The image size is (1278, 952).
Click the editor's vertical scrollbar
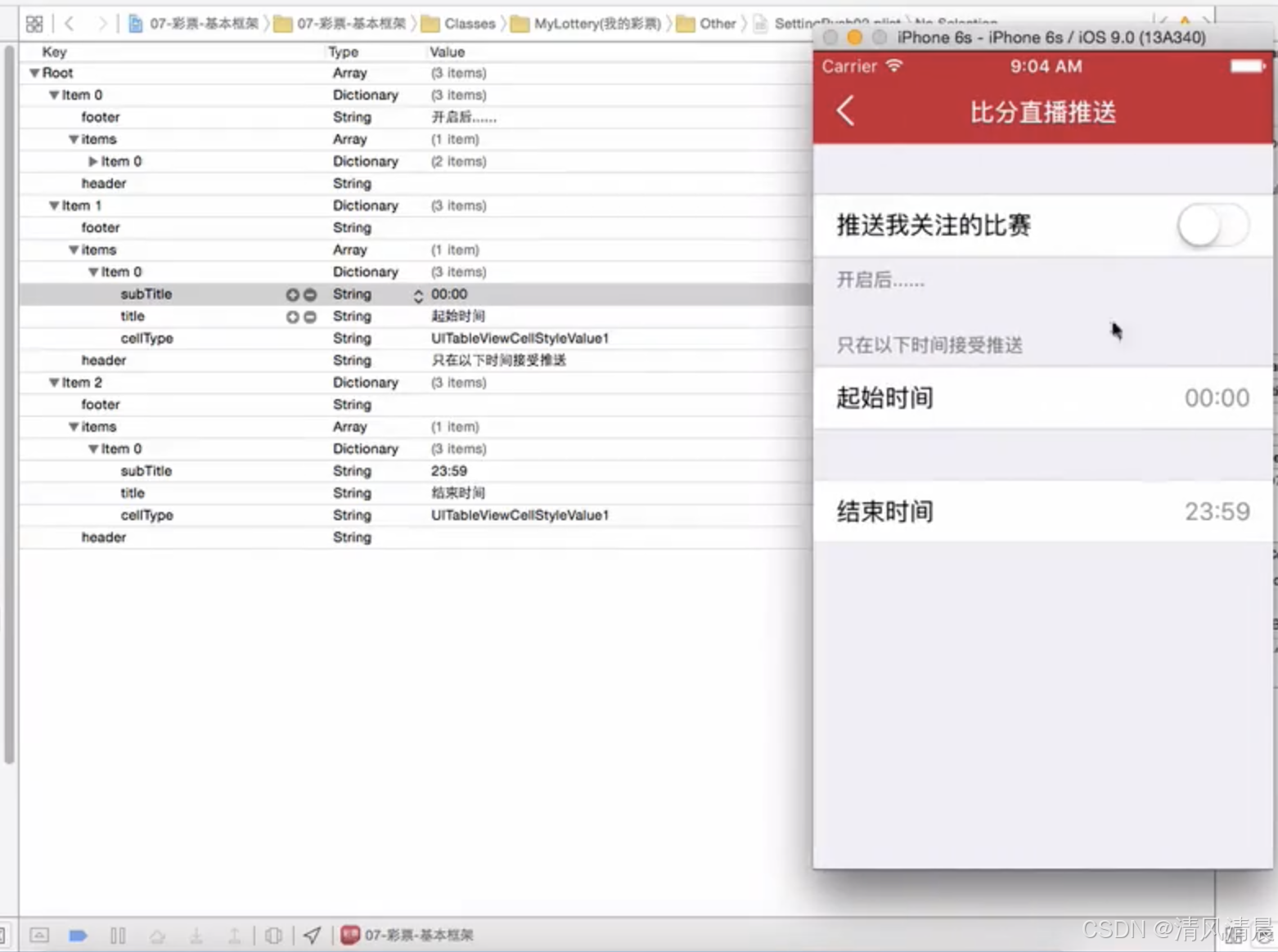pyautogui.click(x=9, y=404)
